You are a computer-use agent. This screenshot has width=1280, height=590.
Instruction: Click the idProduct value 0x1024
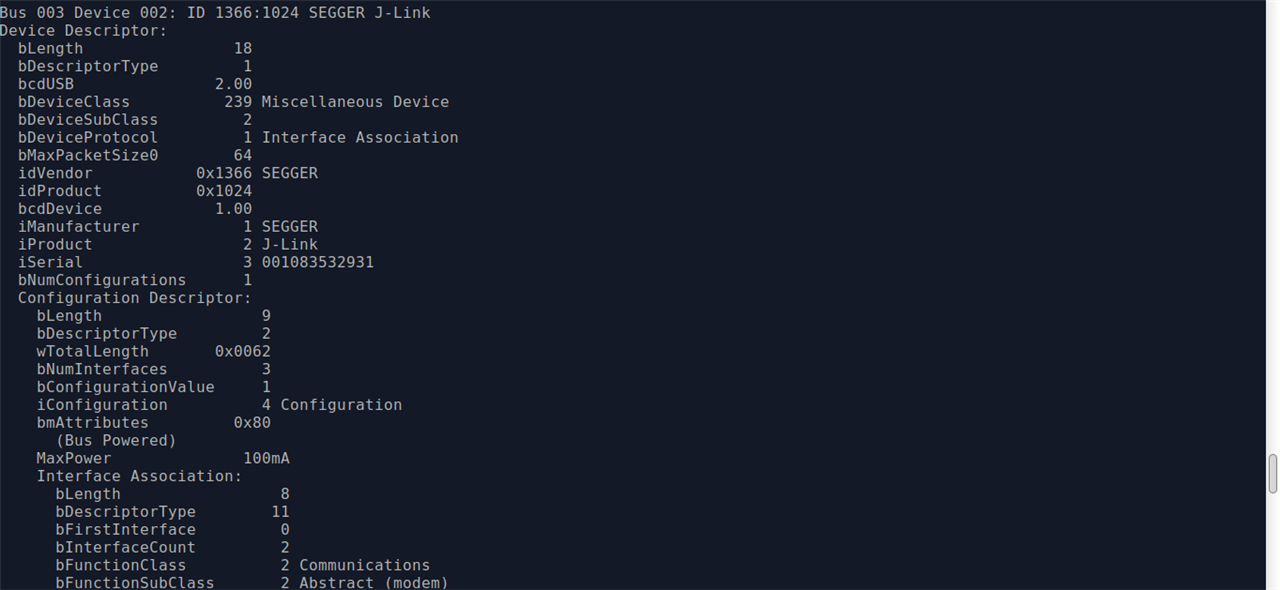[224, 191]
